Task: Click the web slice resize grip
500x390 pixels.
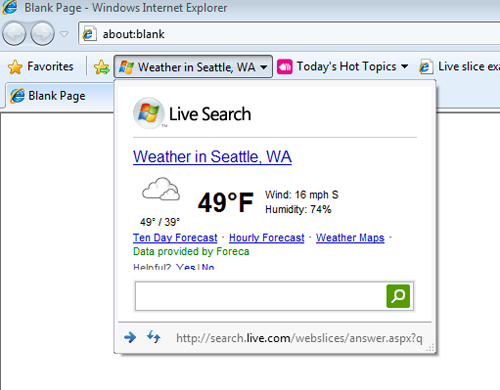Action: [x=430, y=348]
